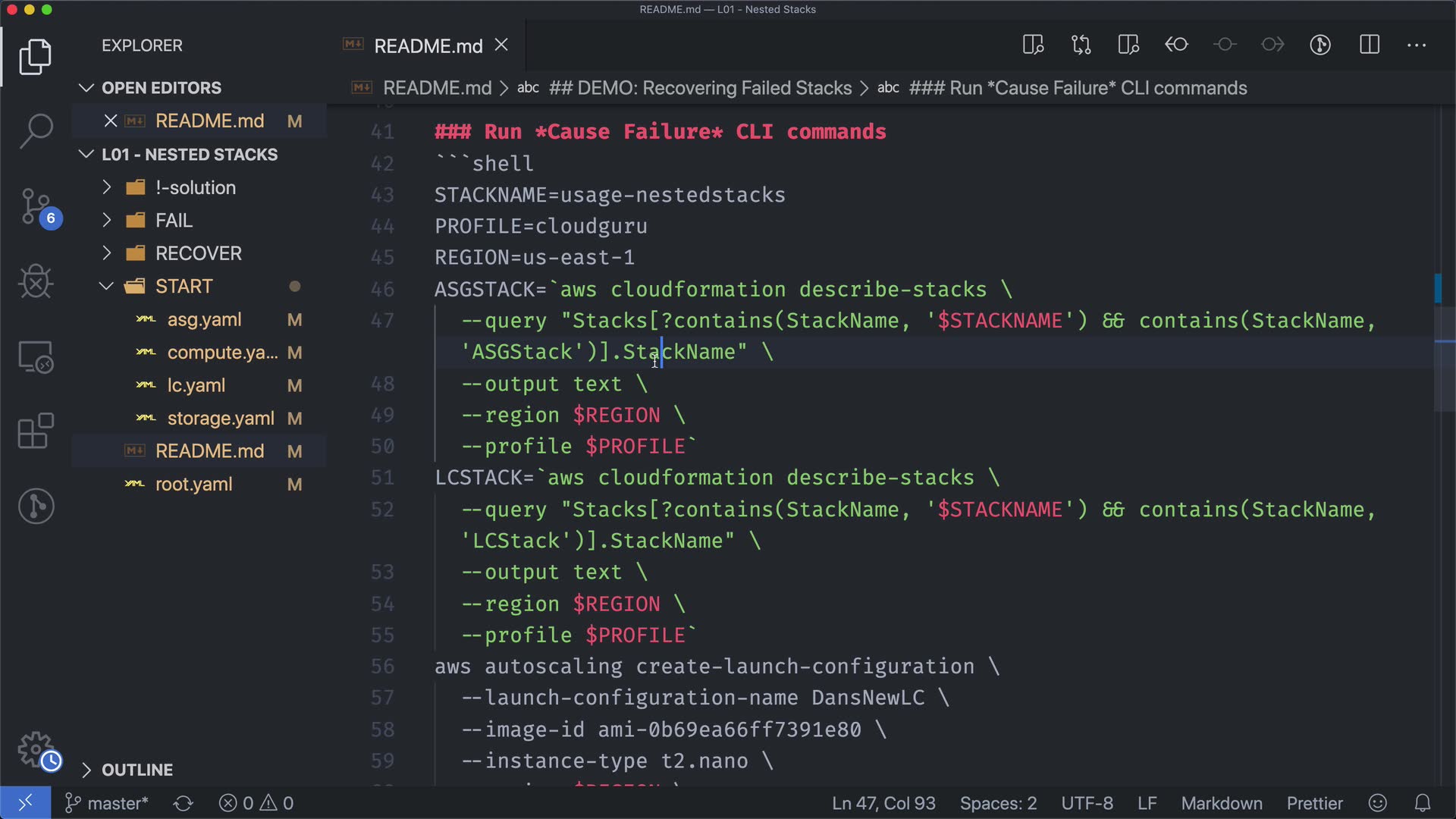Screen dimensions: 1456x819
Task: Open Remote Explorer in activity bar
Action: (36, 356)
